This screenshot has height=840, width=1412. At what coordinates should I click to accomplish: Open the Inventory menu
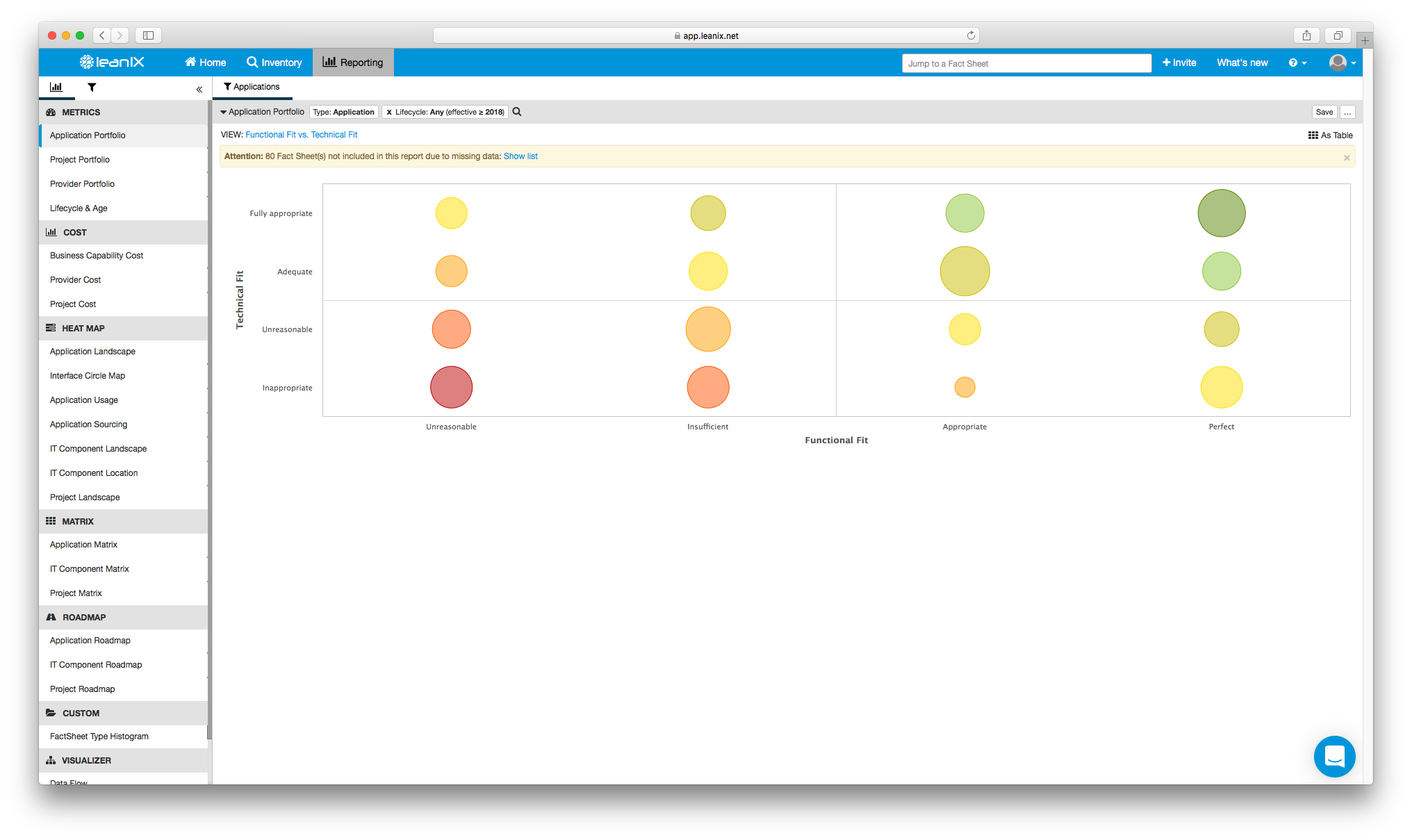pos(274,63)
